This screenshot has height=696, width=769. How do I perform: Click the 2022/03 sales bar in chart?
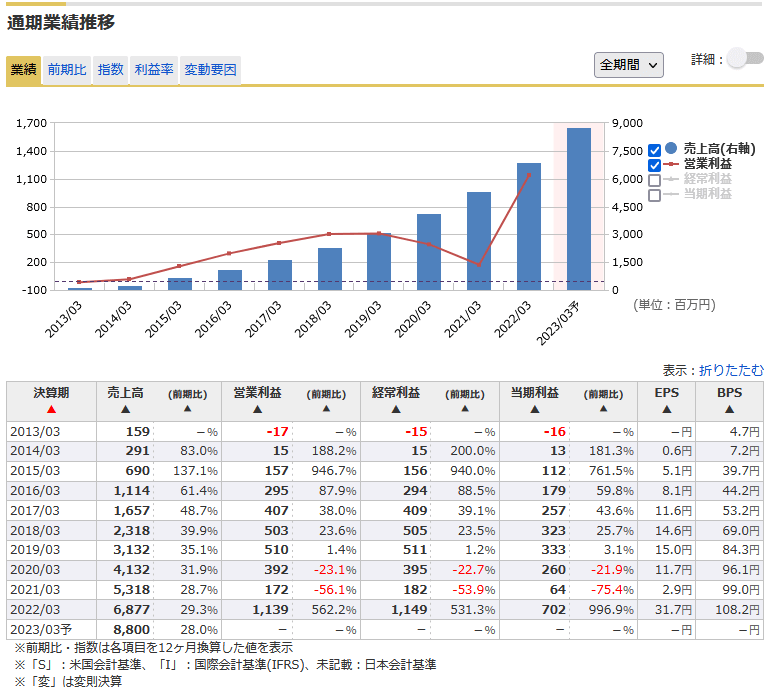click(x=529, y=225)
